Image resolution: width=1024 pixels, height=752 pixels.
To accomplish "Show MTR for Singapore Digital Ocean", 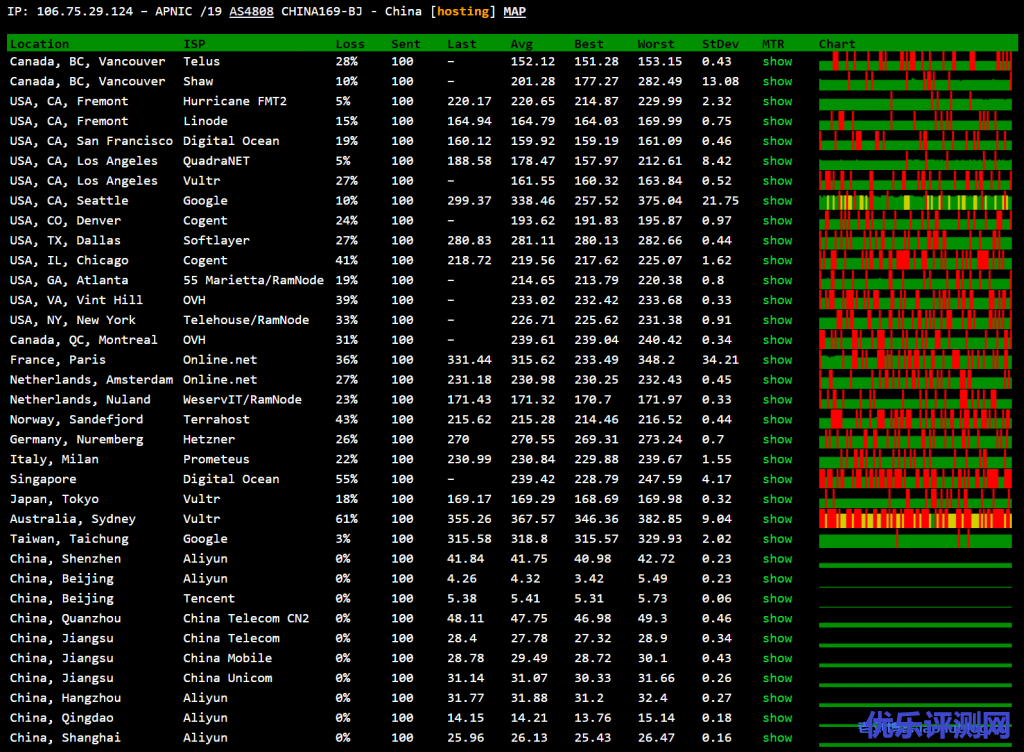I will tap(777, 479).
